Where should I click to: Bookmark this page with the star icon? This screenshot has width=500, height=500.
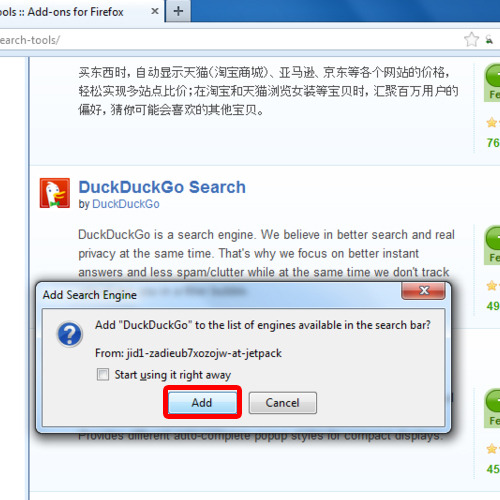471,40
